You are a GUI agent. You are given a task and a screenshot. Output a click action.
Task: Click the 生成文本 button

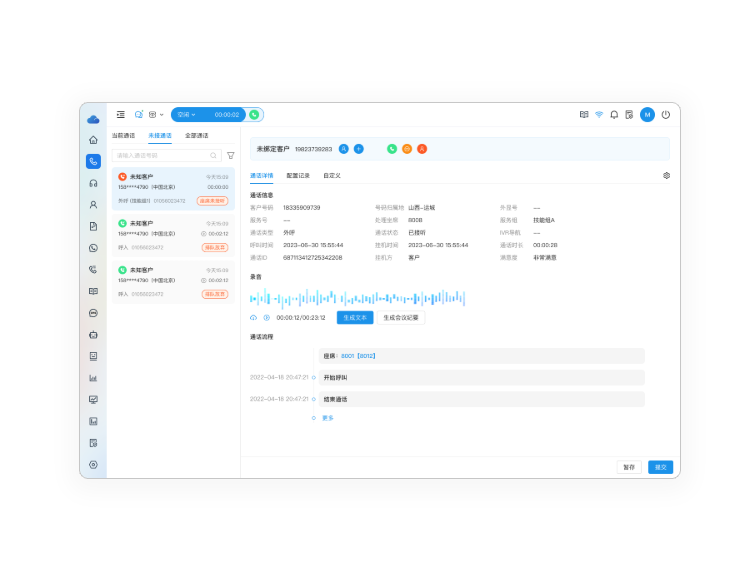355,317
